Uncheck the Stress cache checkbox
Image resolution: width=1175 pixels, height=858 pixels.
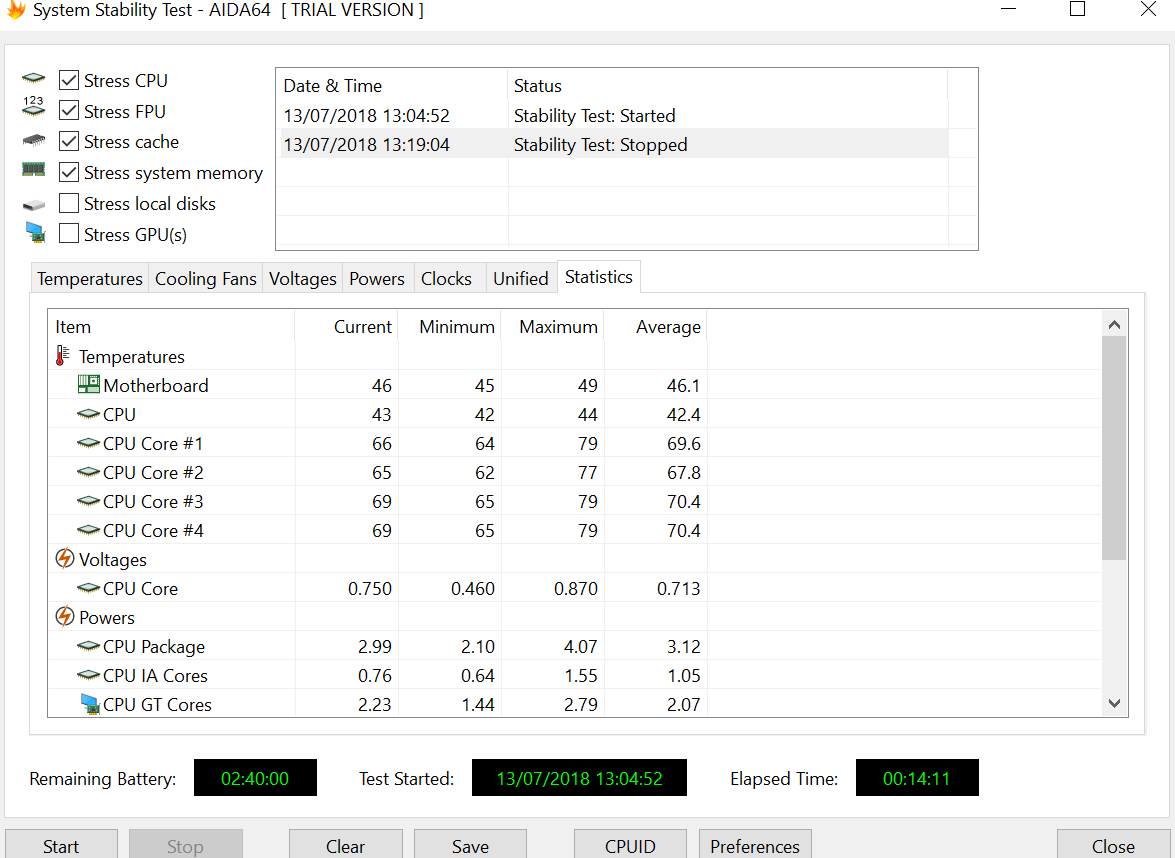(x=69, y=142)
